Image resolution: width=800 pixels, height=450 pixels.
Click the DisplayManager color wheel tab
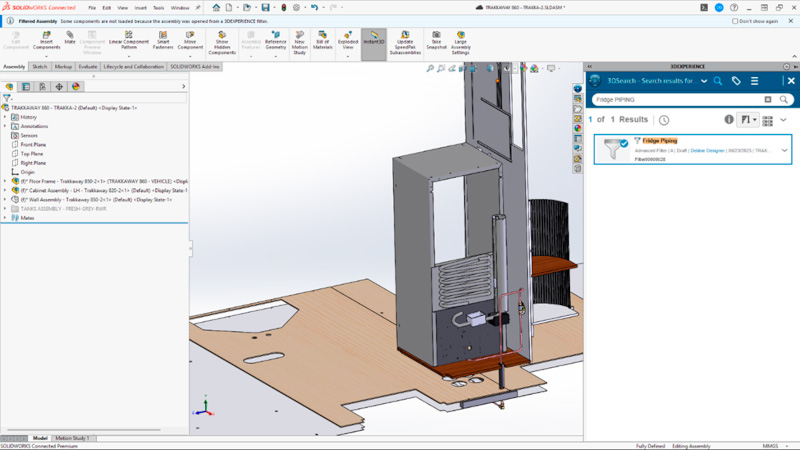(76, 87)
